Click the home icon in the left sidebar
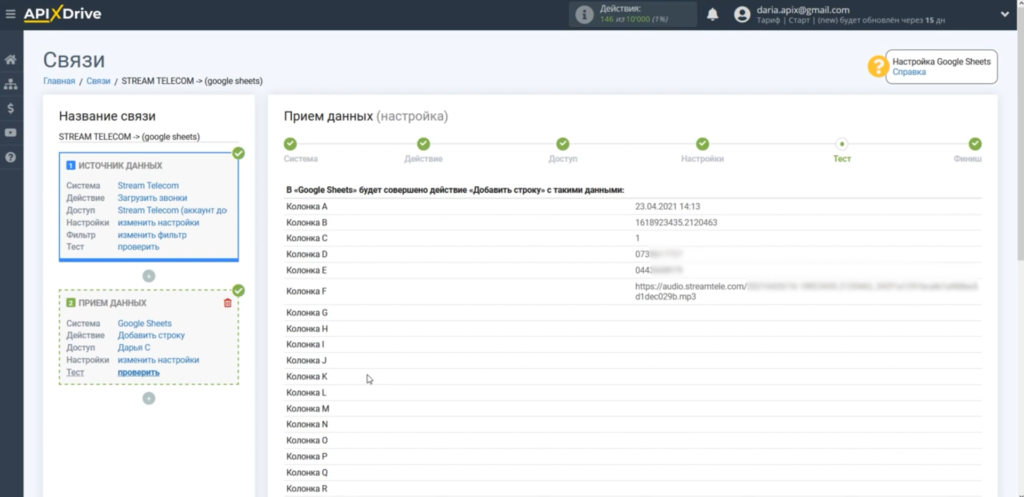 (x=11, y=60)
